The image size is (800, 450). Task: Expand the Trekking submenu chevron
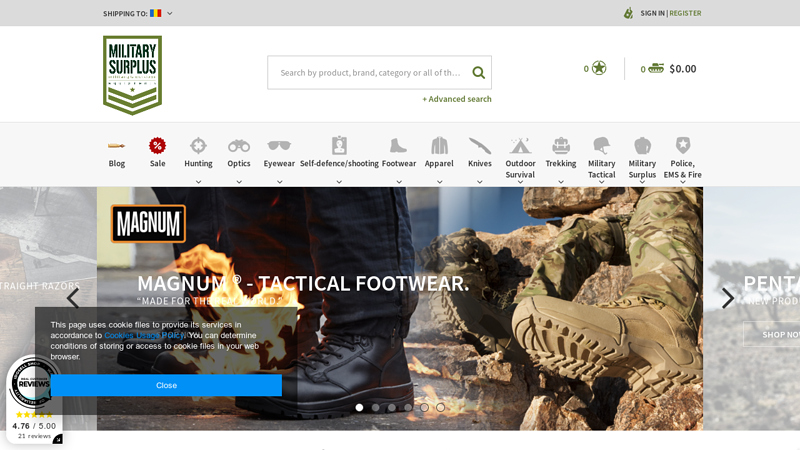(561, 182)
